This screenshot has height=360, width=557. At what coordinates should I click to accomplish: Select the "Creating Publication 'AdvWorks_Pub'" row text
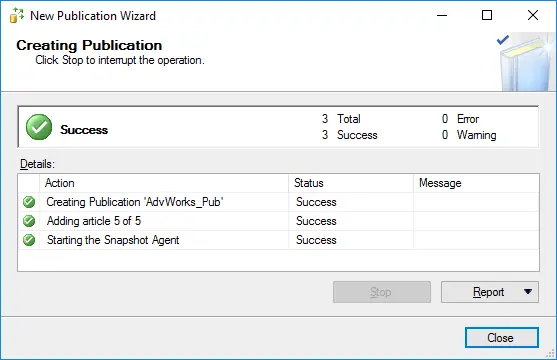pyautogui.click(x=135, y=202)
